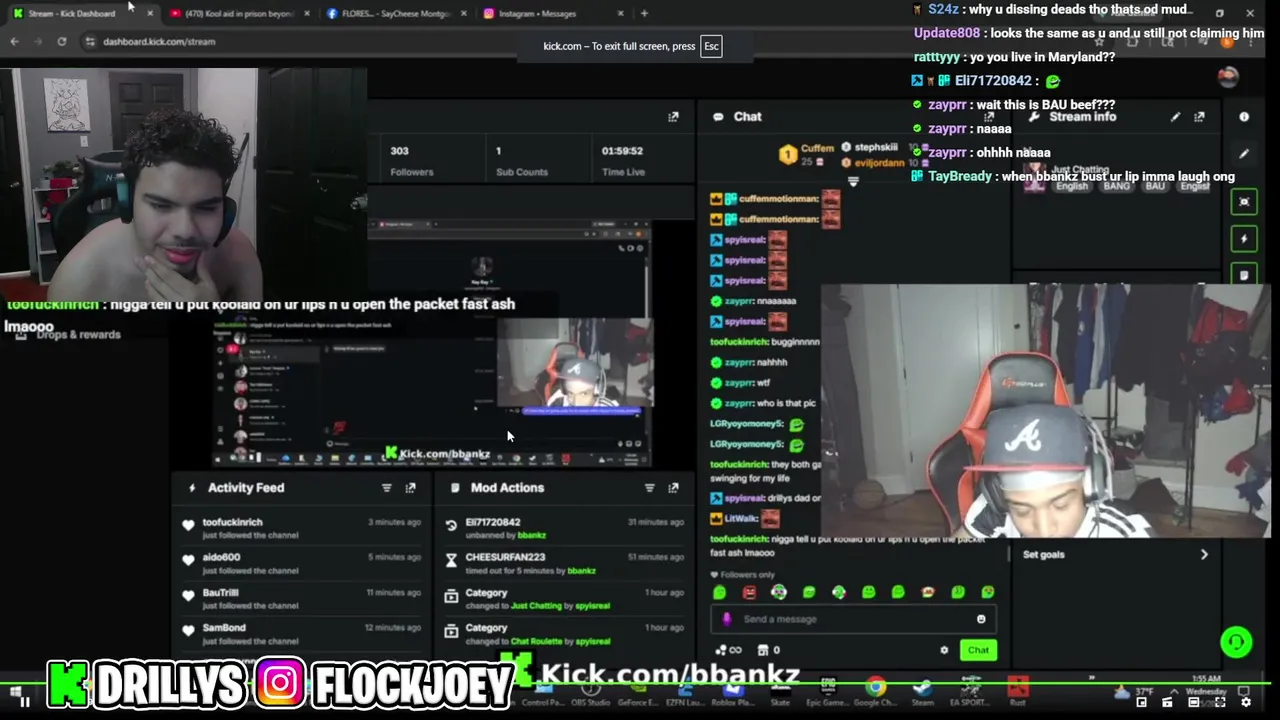Image resolution: width=1280 pixels, height=720 pixels.
Task: Filter the Activity Feed list
Action: pos(386,488)
